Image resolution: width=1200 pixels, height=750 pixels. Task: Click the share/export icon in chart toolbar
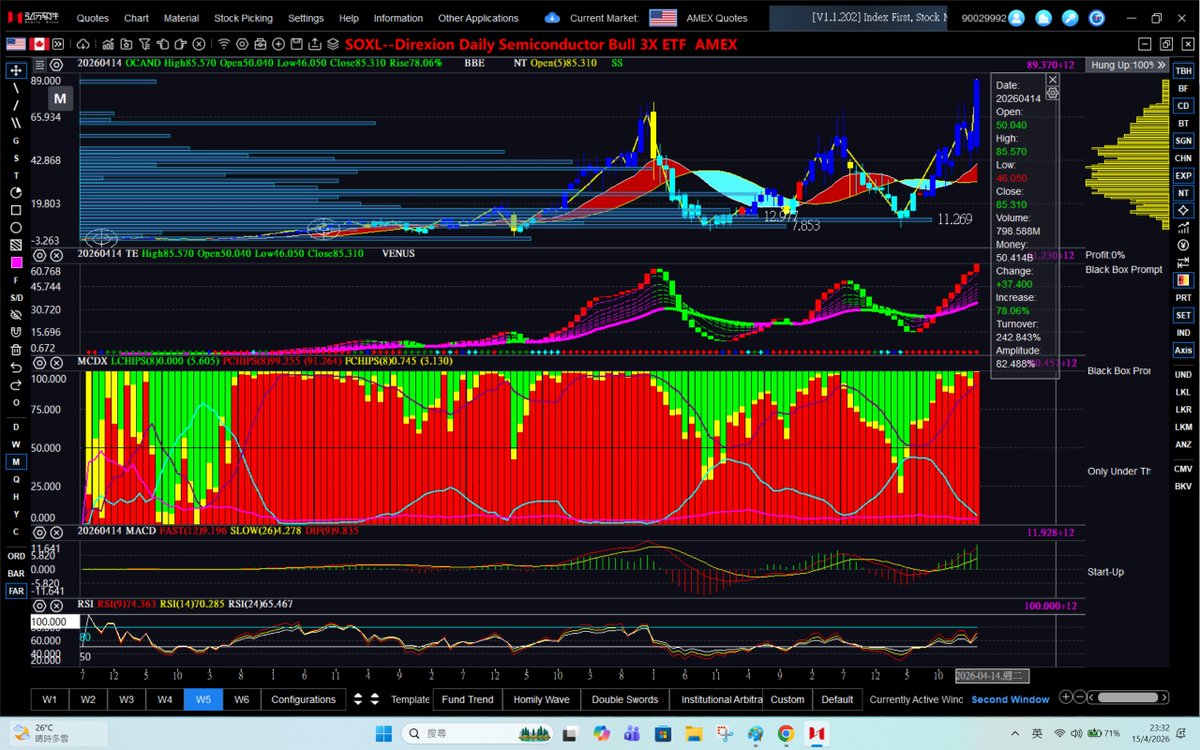[x=314, y=44]
